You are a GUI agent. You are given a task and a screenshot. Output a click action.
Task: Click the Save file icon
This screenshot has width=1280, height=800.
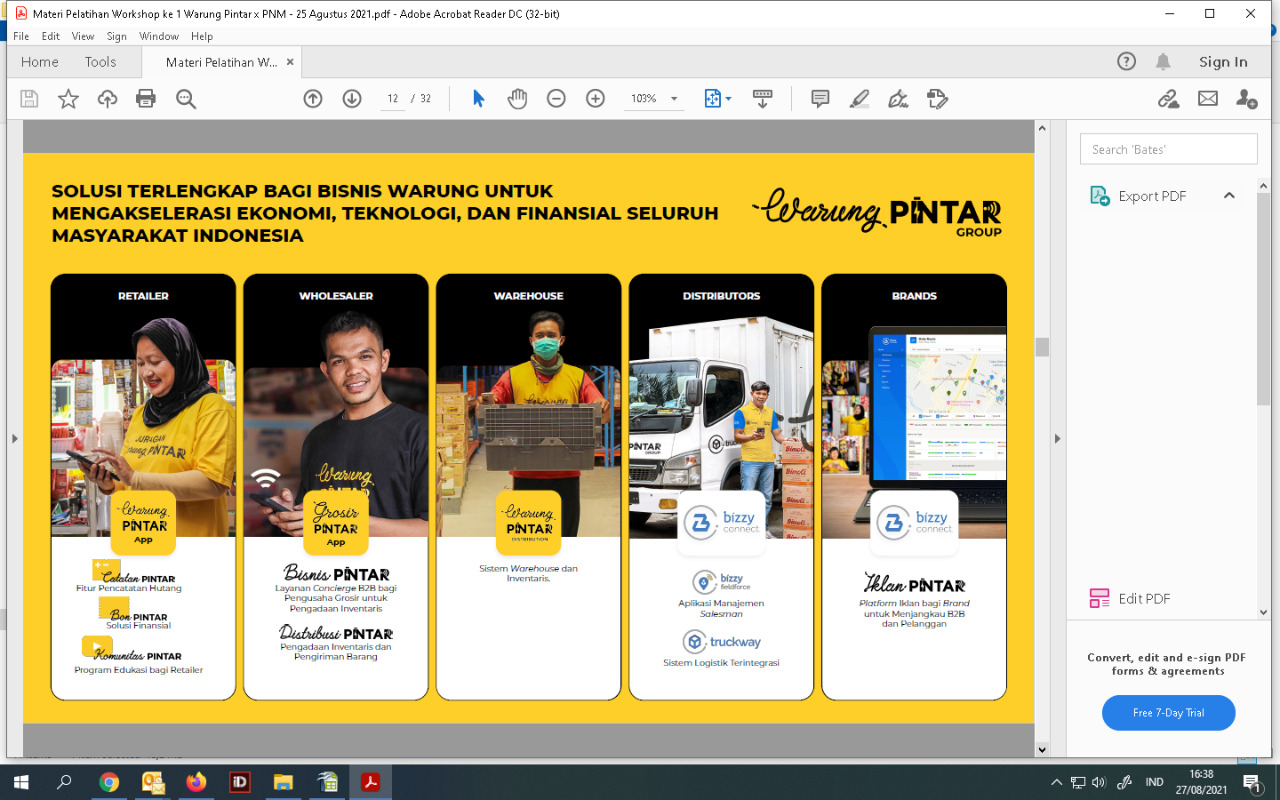click(x=29, y=99)
